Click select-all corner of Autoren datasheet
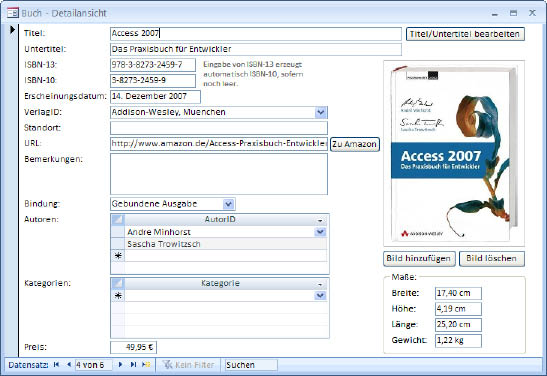 [118, 219]
